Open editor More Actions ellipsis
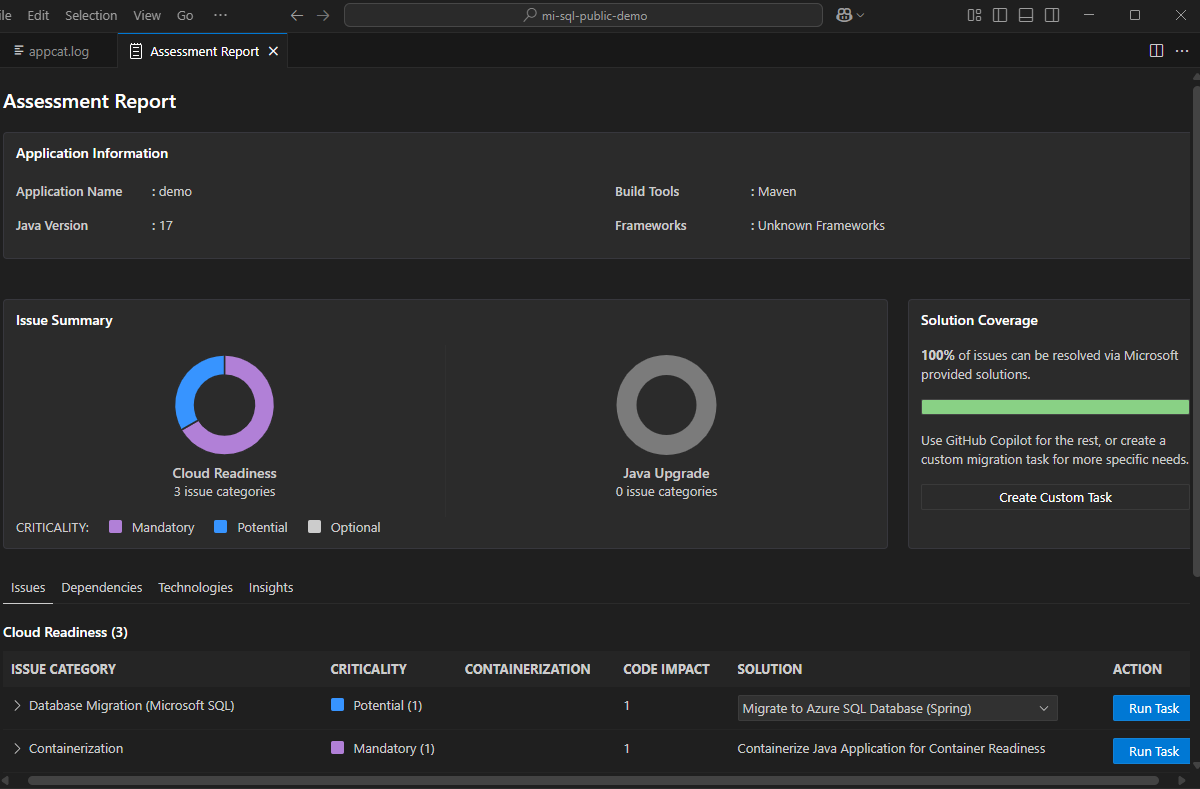Screen dimensions: 1200x789 (x=1182, y=51)
